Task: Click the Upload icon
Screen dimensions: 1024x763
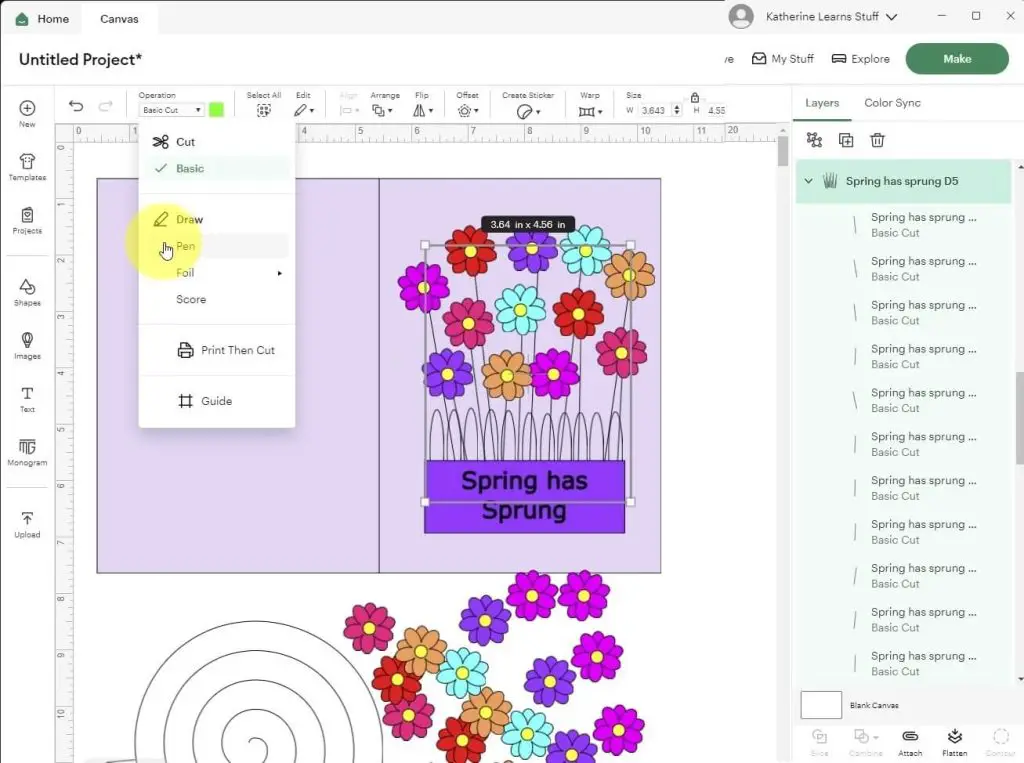Action: 27,519
